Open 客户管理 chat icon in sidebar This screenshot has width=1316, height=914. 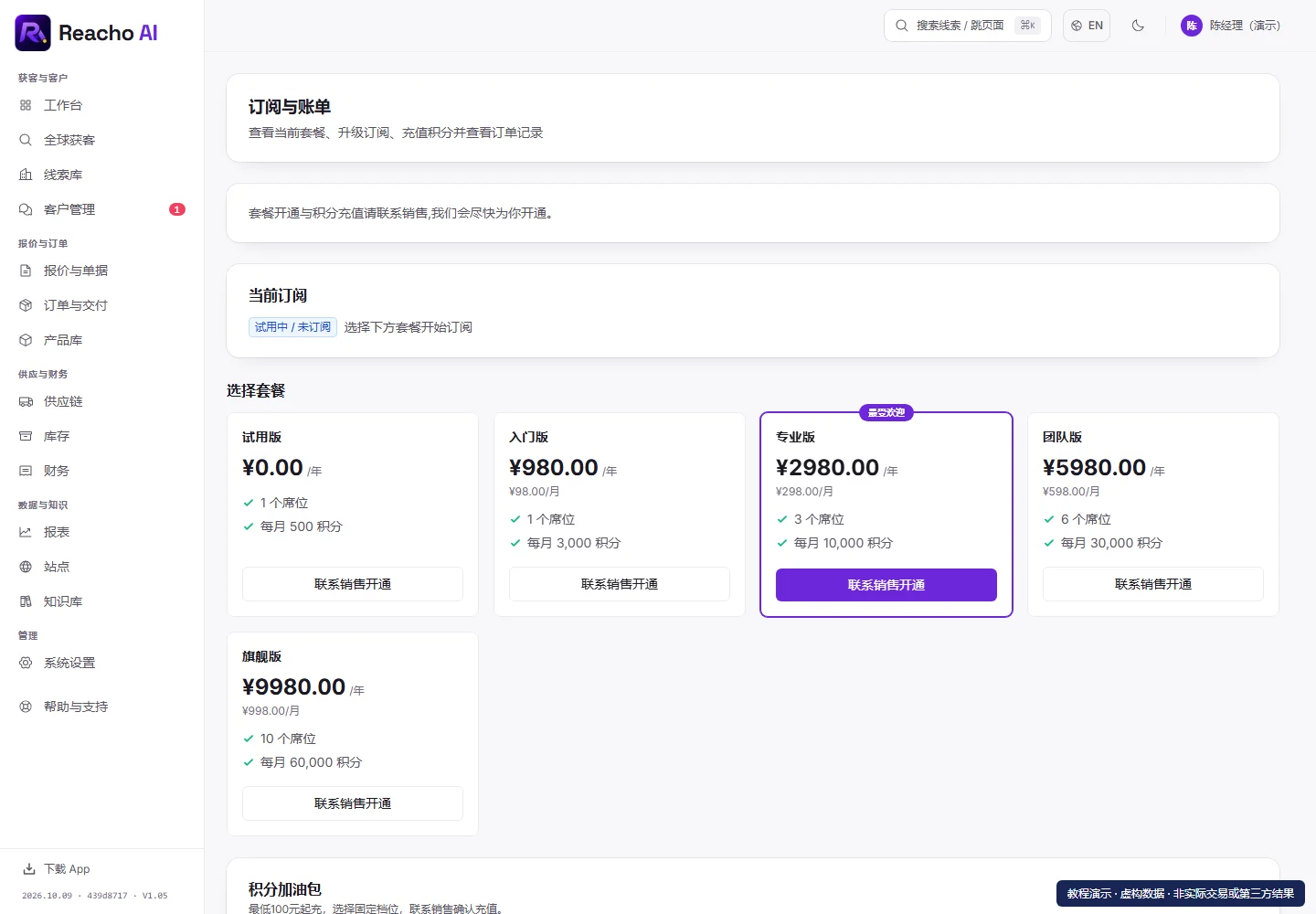pos(26,209)
